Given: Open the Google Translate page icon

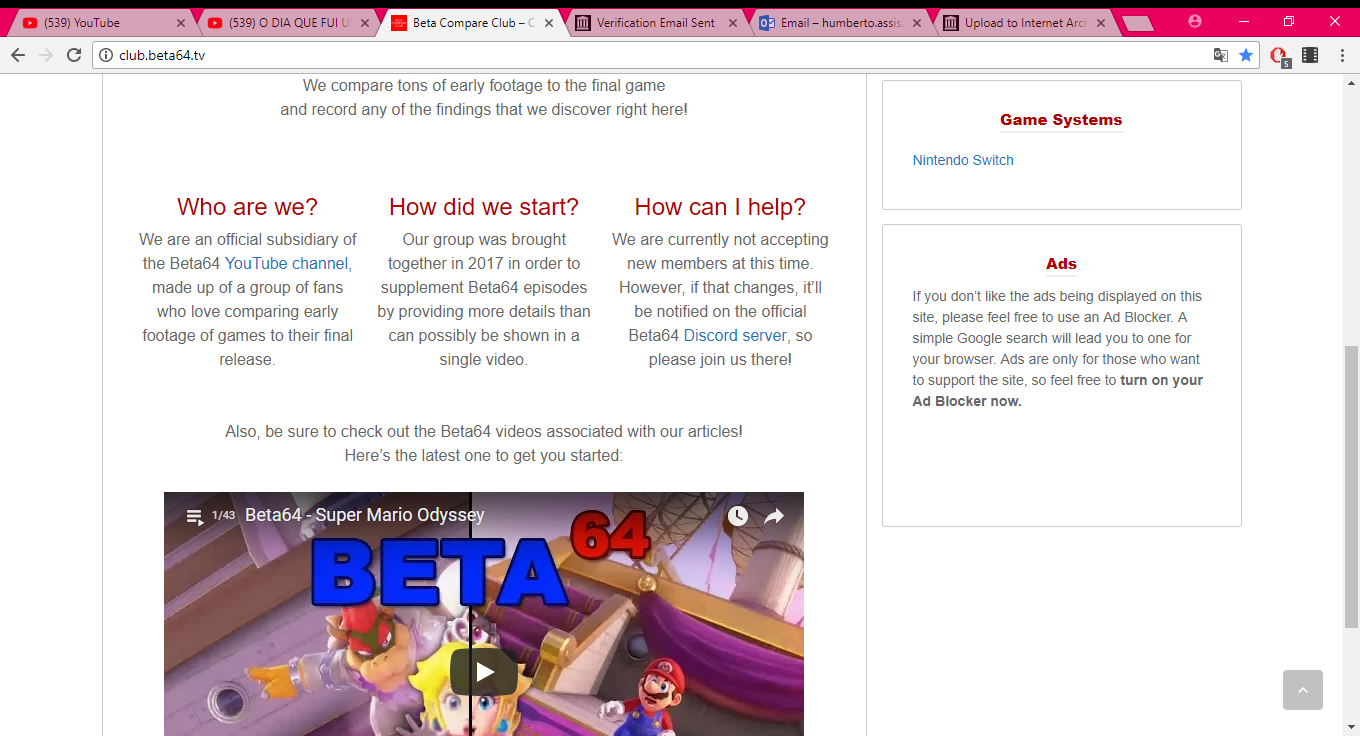Looking at the screenshot, I should point(1221,55).
